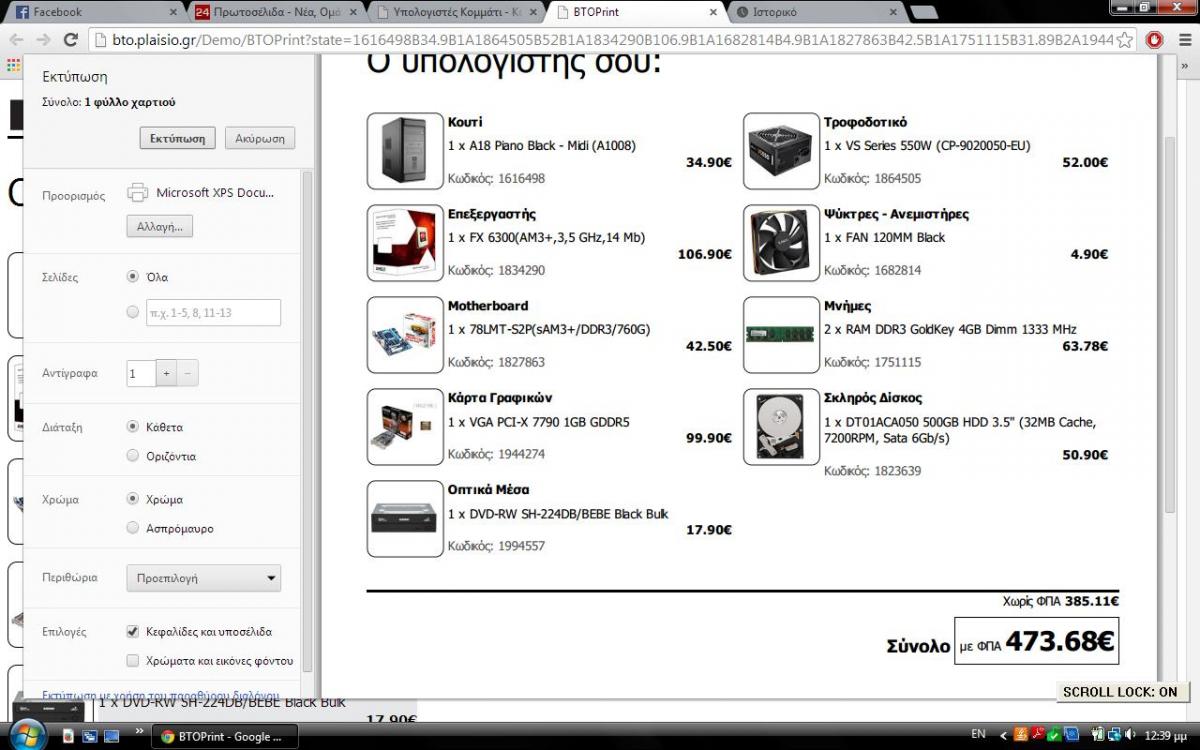Click the printer icon next to Microsoft XPS
The width and height of the screenshot is (1200, 750).
138,193
